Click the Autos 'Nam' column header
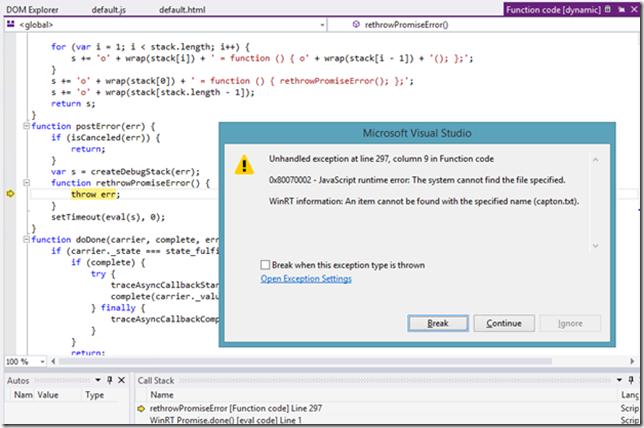Image resolution: width=644 pixels, height=428 pixels. coord(23,395)
